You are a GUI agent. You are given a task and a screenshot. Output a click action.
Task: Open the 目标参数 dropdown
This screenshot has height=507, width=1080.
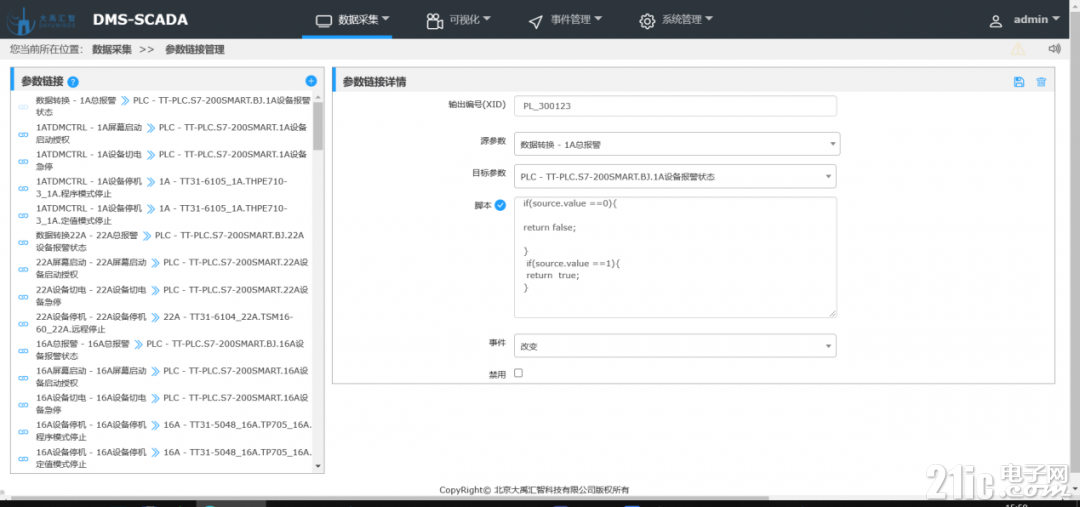675,176
